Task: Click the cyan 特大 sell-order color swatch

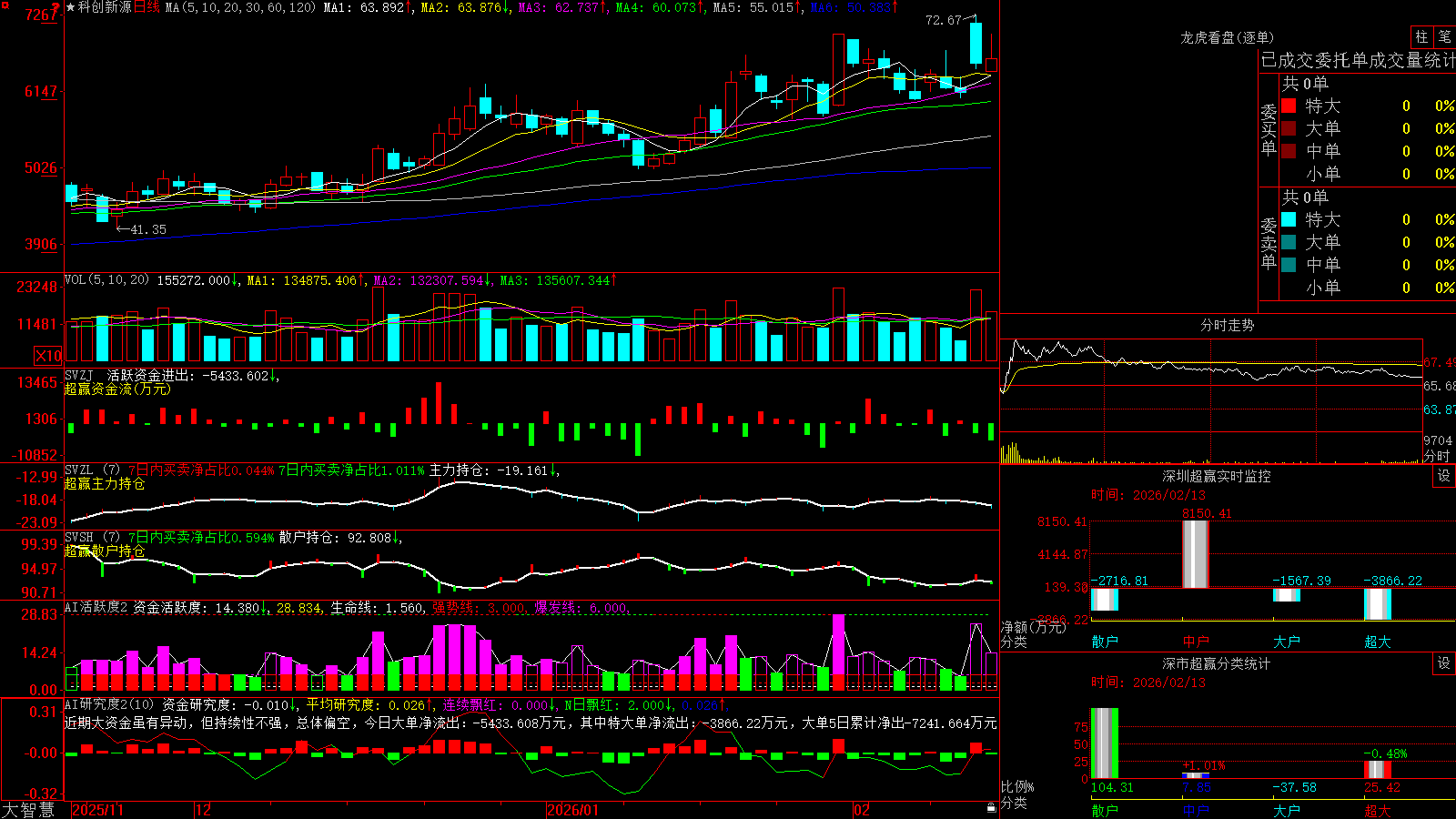Action: pos(1289,219)
